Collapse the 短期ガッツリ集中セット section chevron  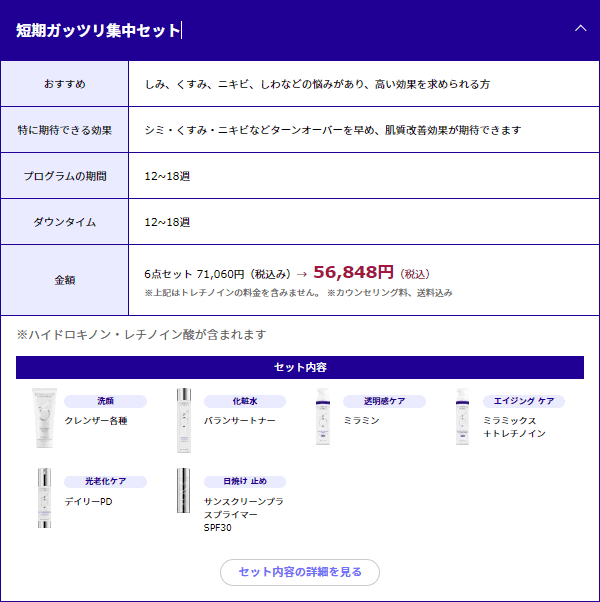click(580, 29)
